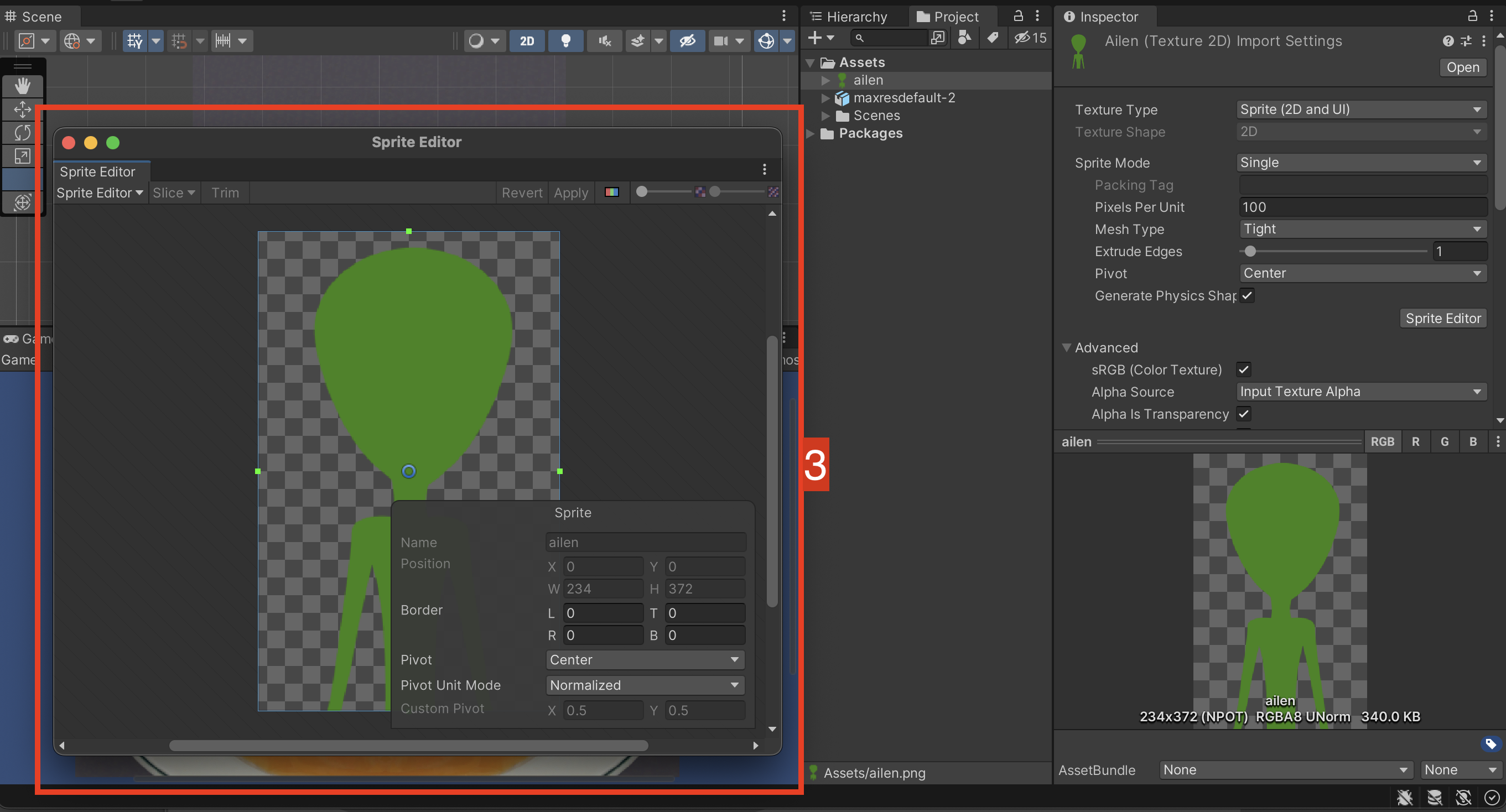The width and height of the screenshot is (1506, 812).
Task: Select the Hand view tool
Action: [x=22, y=86]
